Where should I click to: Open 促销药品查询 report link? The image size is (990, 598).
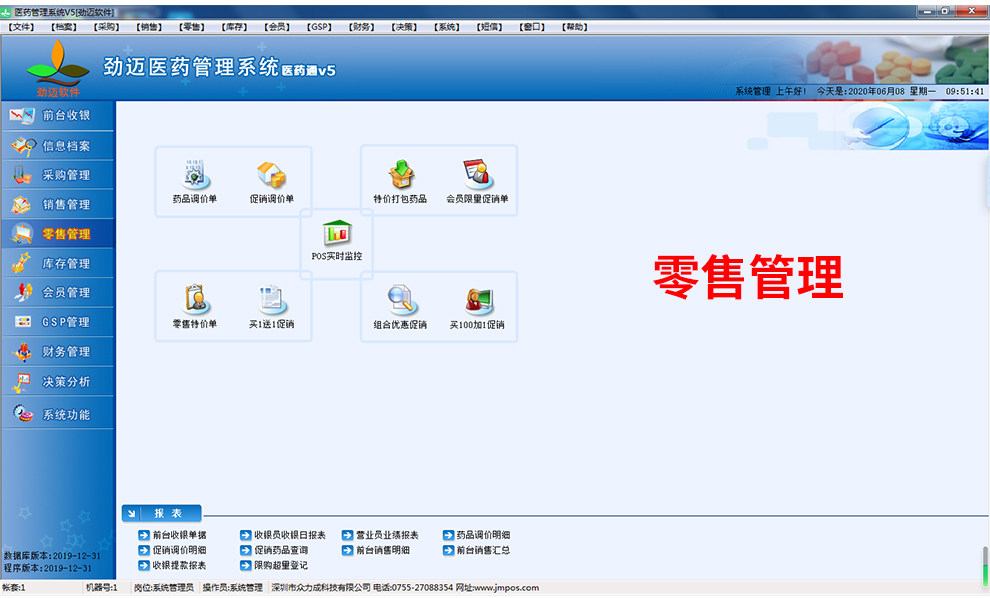281,550
